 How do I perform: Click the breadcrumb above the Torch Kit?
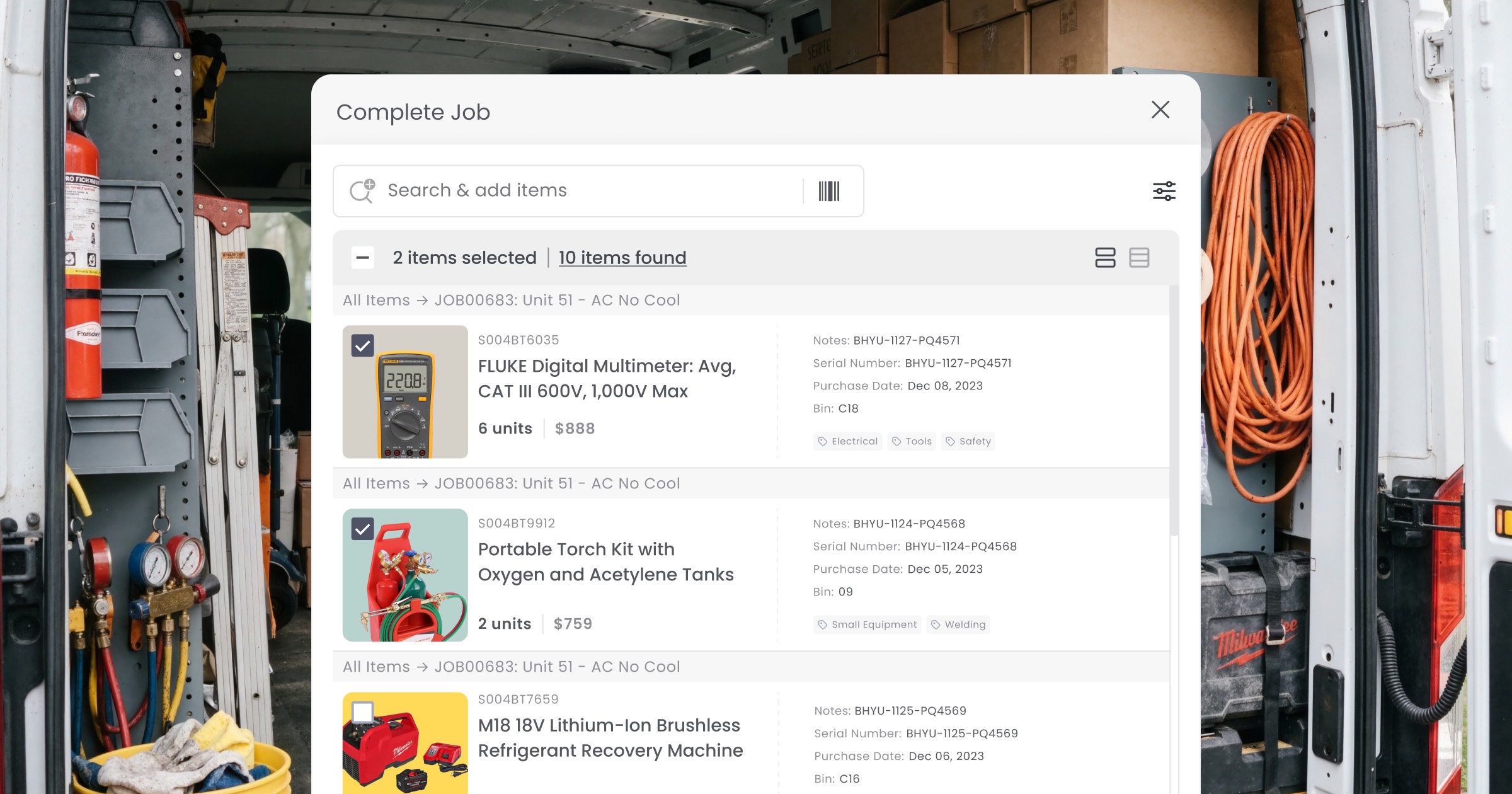point(512,484)
